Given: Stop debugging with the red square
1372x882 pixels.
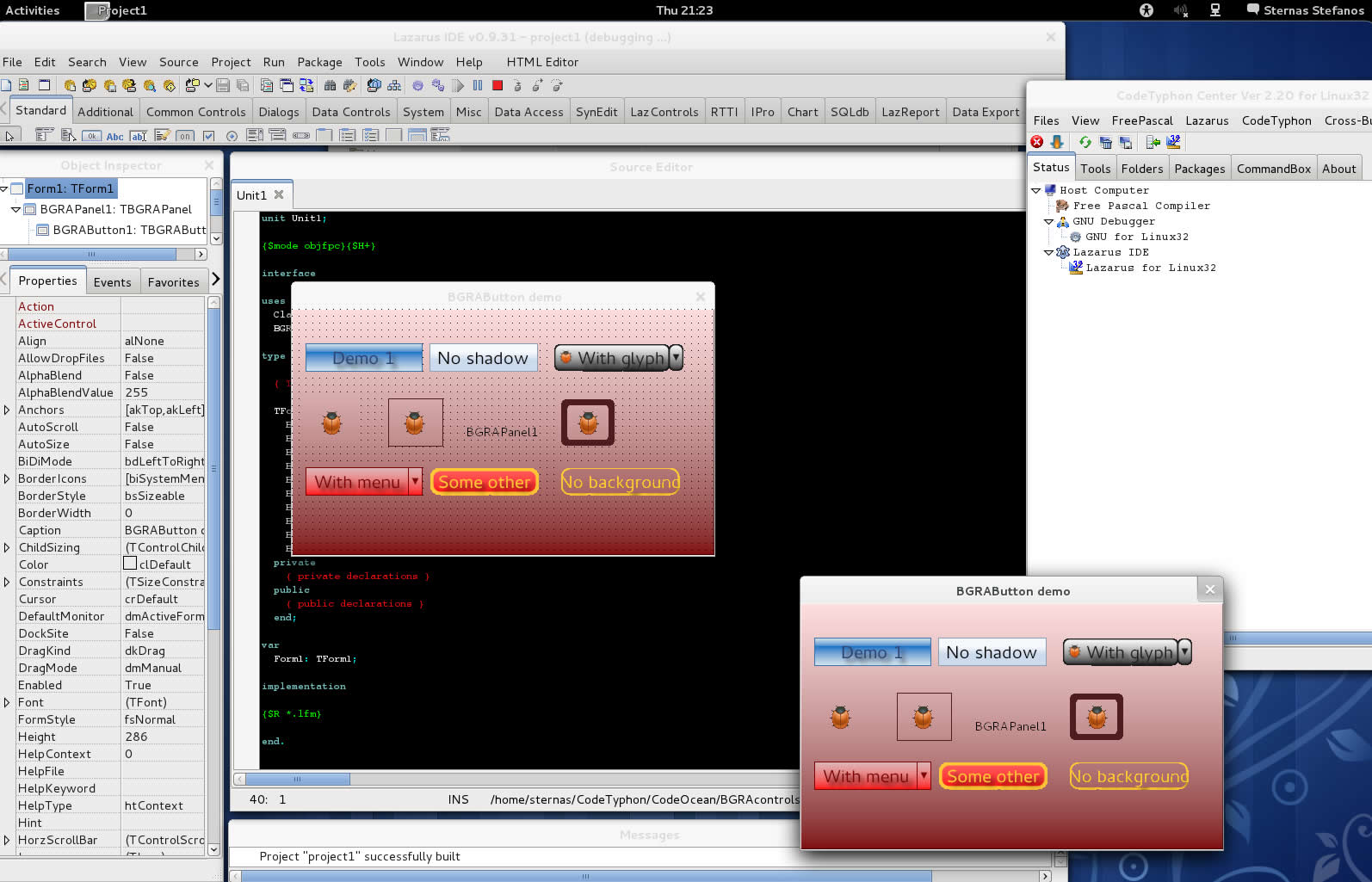Looking at the screenshot, I should (x=498, y=85).
